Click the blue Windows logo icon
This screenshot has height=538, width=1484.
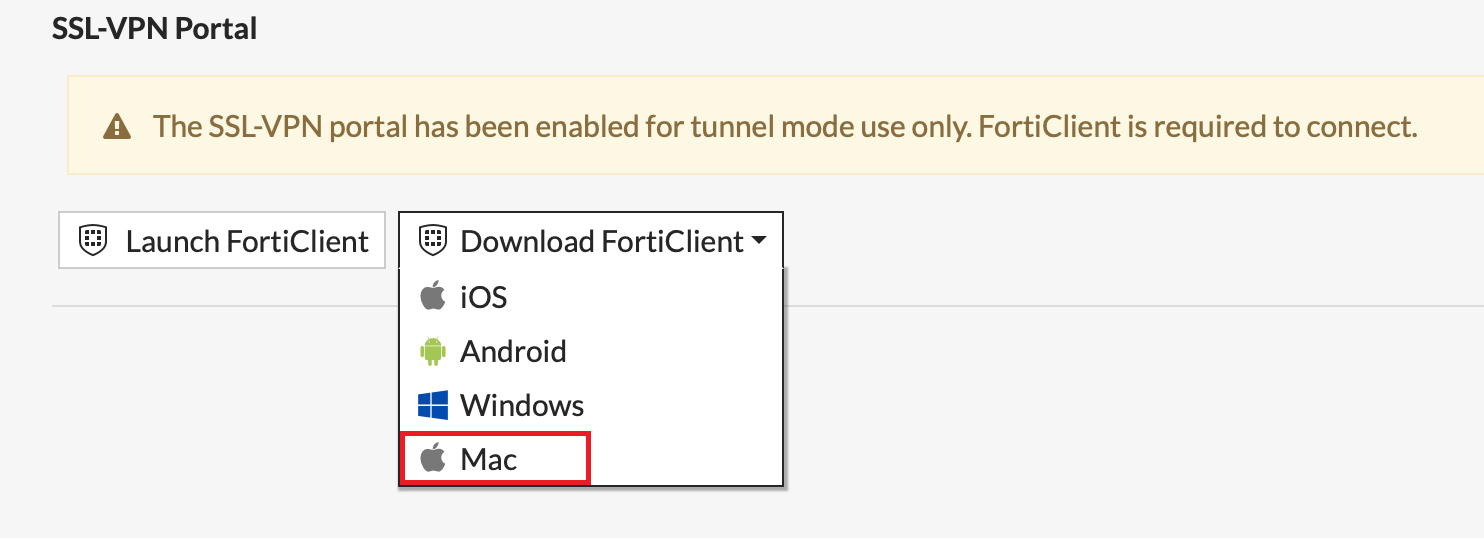coord(432,405)
